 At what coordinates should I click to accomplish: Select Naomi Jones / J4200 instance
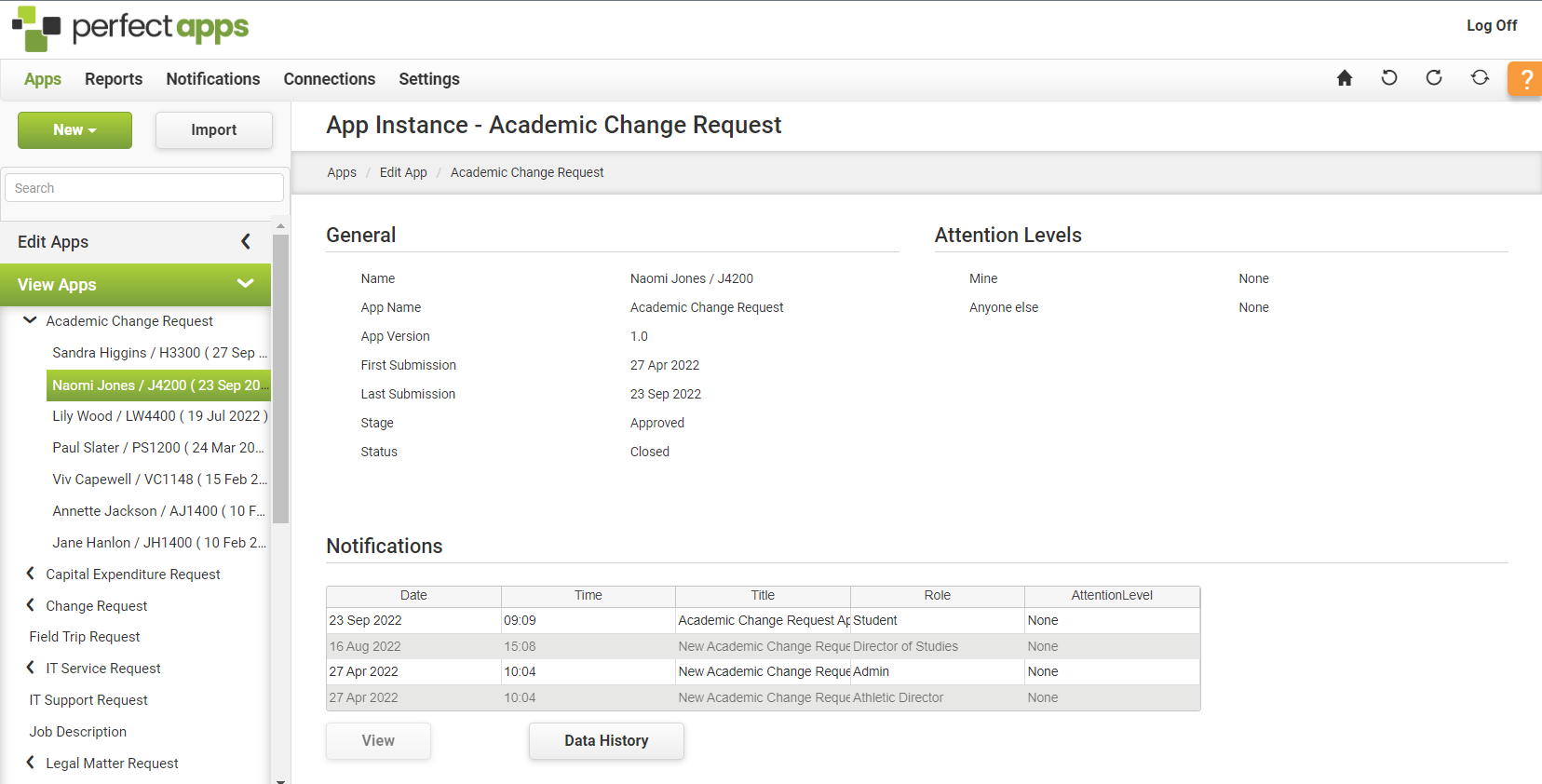click(x=158, y=385)
